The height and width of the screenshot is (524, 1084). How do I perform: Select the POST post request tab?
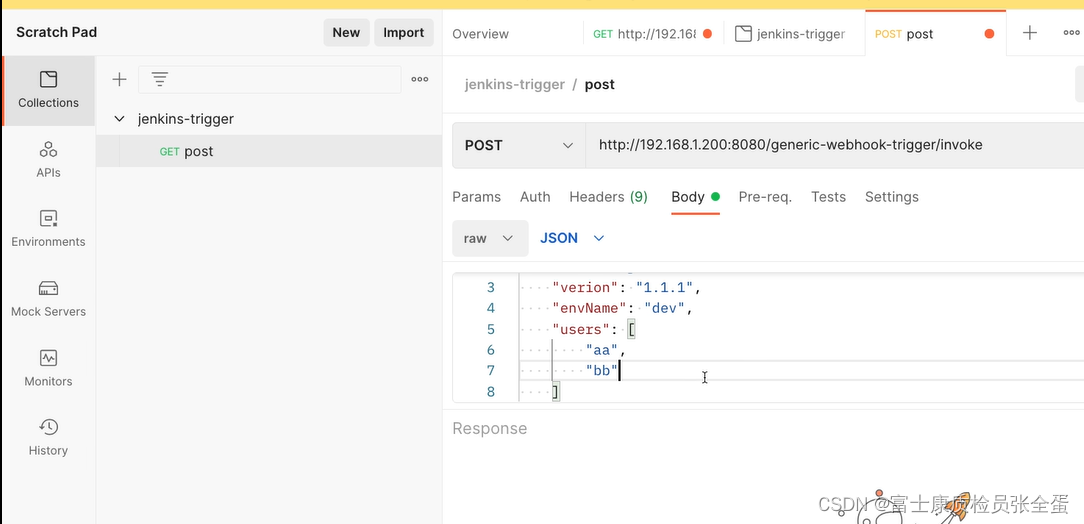(935, 34)
